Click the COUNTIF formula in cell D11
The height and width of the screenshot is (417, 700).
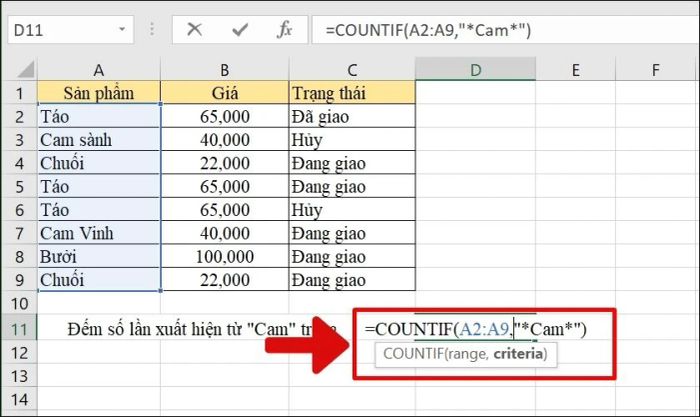(x=475, y=329)
